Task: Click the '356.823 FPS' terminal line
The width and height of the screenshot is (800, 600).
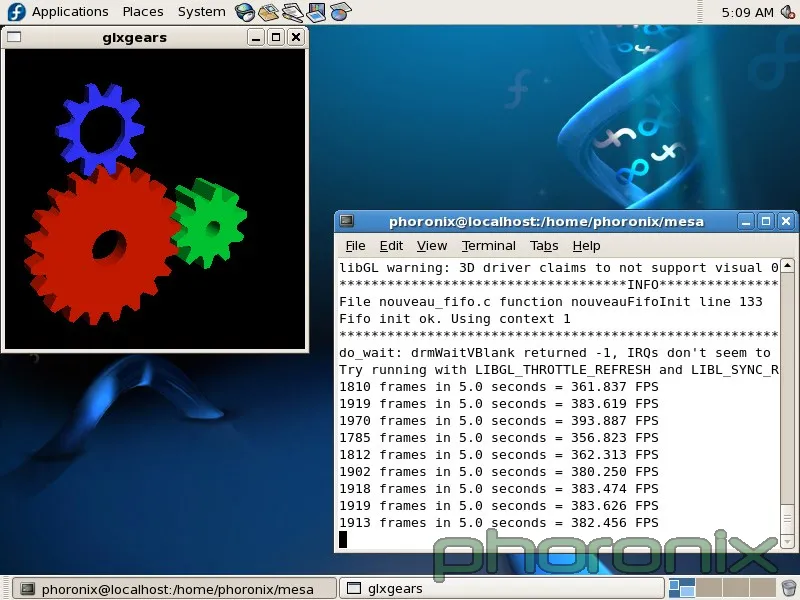Action: coord(498,438)
